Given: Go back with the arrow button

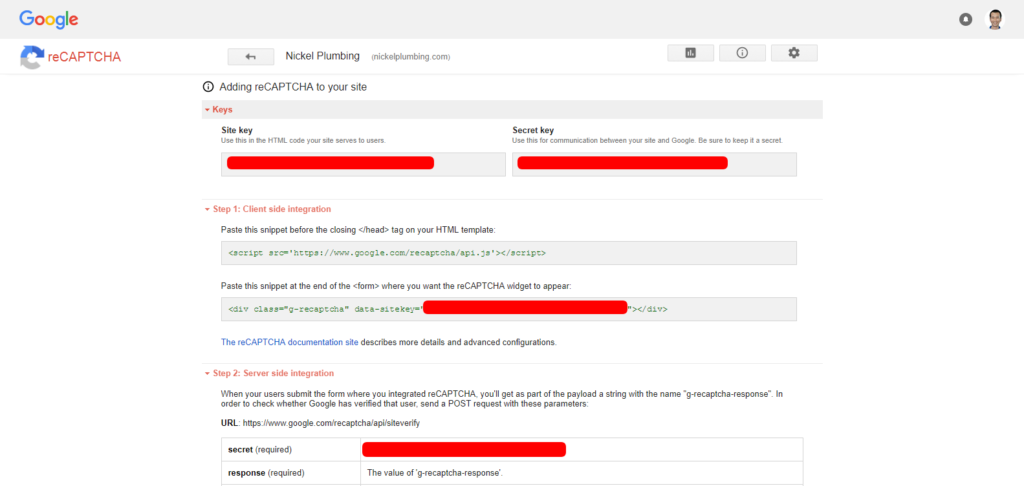Looking at the screenshot, I should 251,57.
